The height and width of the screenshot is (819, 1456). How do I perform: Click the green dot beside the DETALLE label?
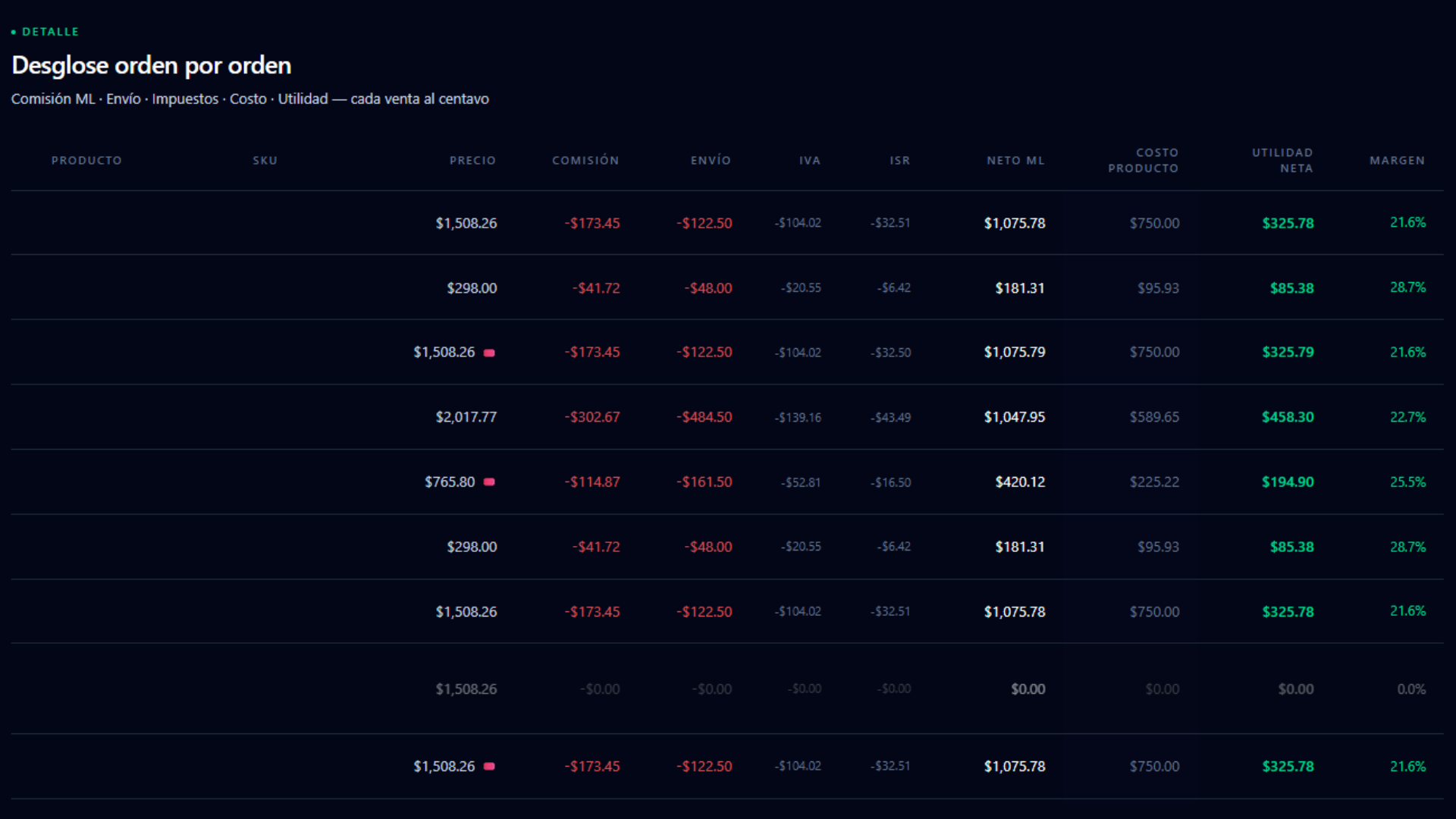tap(14, 32)
